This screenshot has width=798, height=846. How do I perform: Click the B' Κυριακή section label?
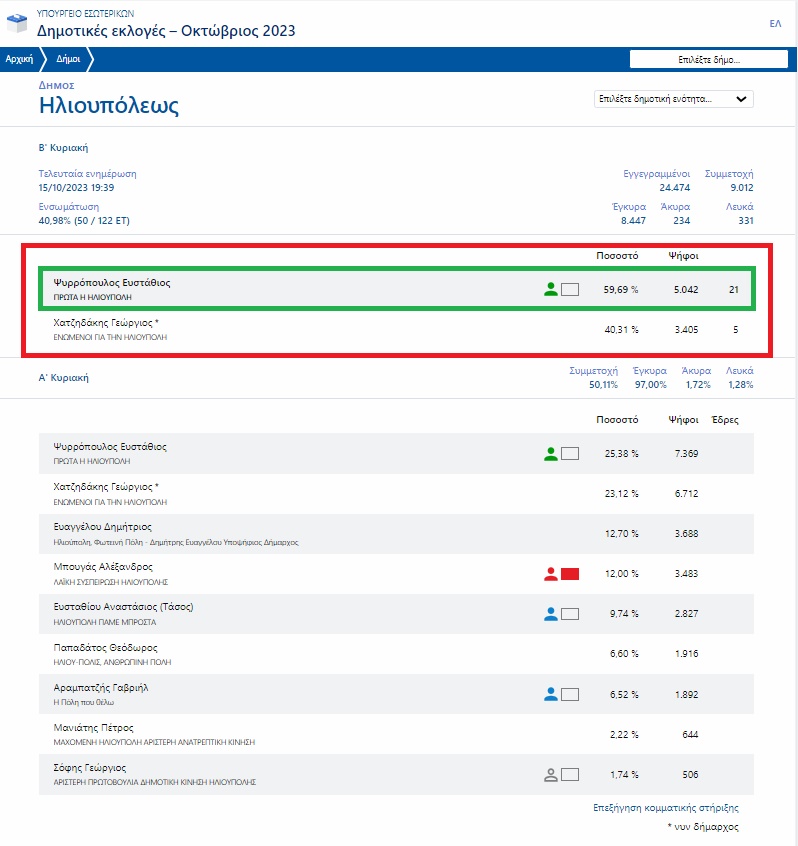tap(63, 148)
